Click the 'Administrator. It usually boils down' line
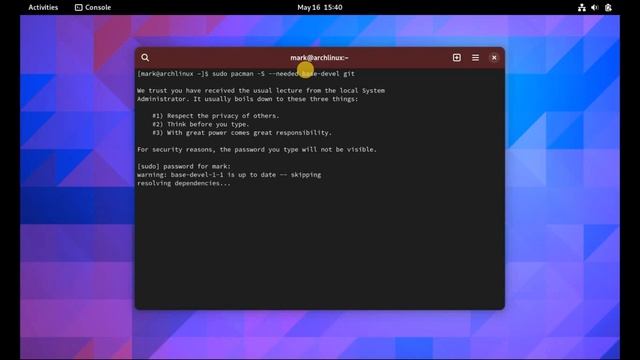This screenshot has width=640, height=360. click(x=247, y=99)
